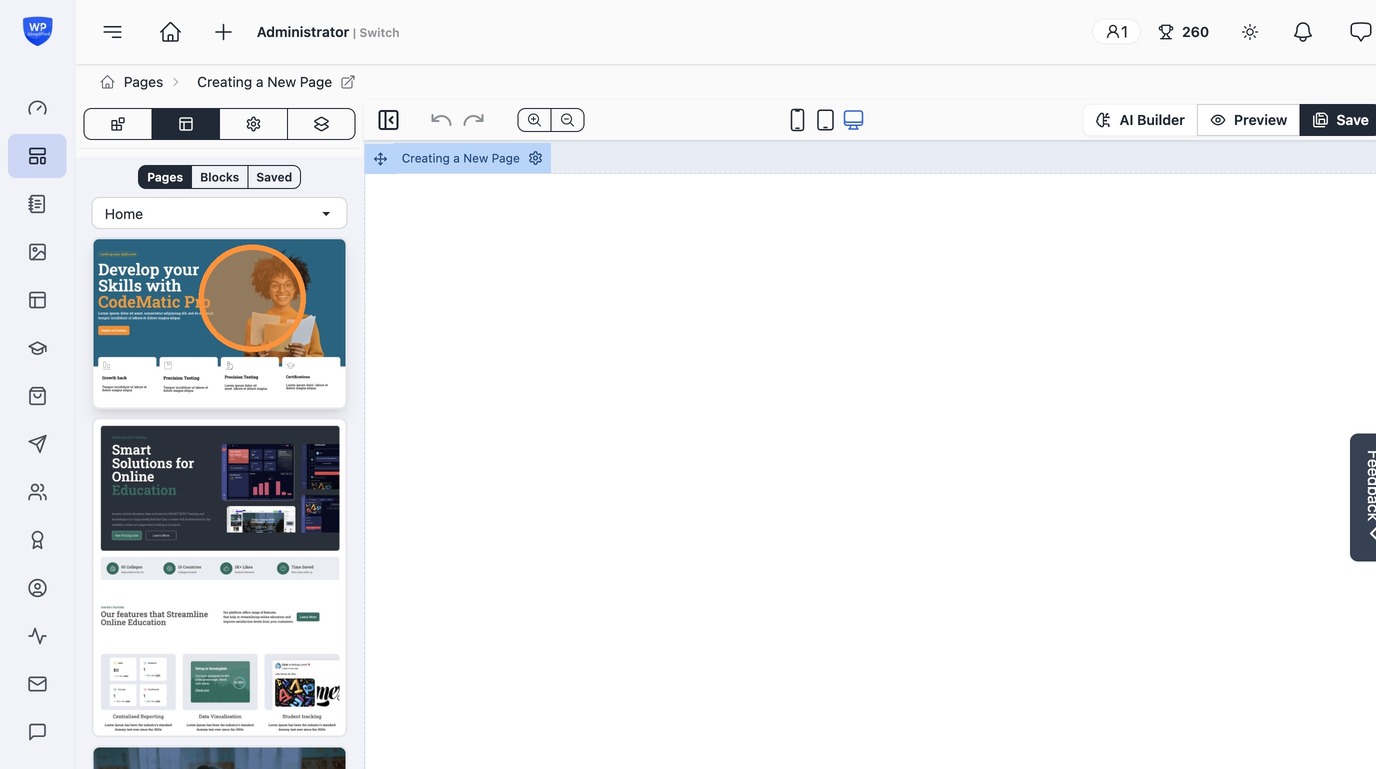Select the Pages template tab

click(x=165, y=177)
